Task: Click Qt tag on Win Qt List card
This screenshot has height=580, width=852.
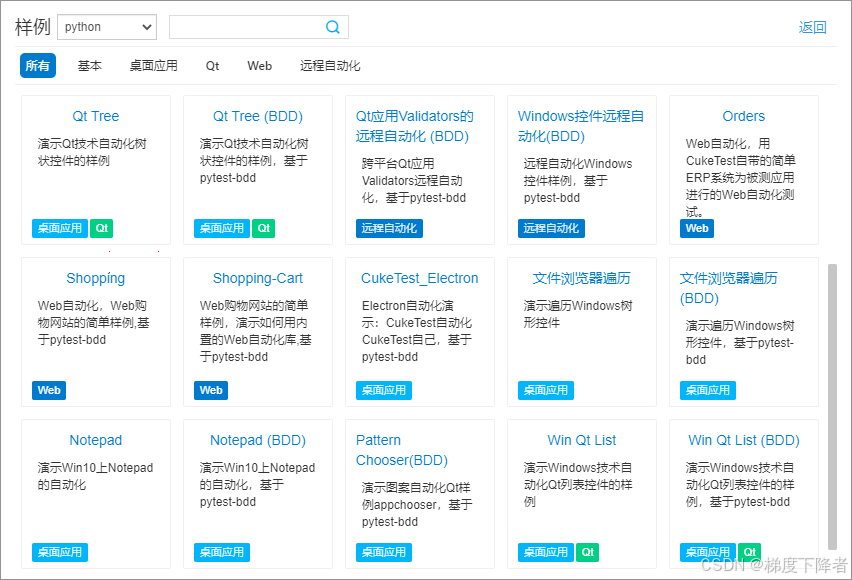Action: [587, 552]
